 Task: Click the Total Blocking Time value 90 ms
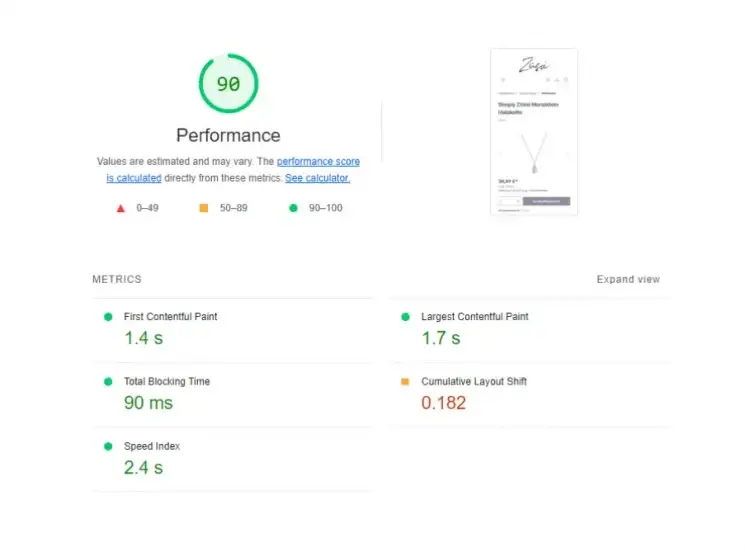coord(148,403)
